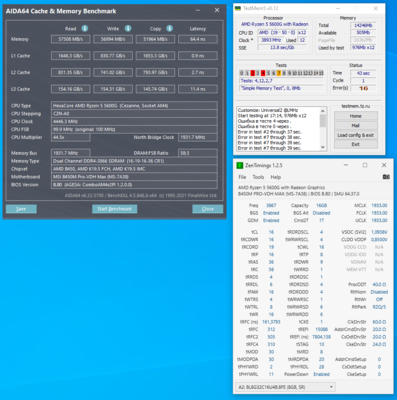Click the TestMem5 log scroll-up arrow
The image size is (397, 400).
pyautogui.click(x=322, y=111)
